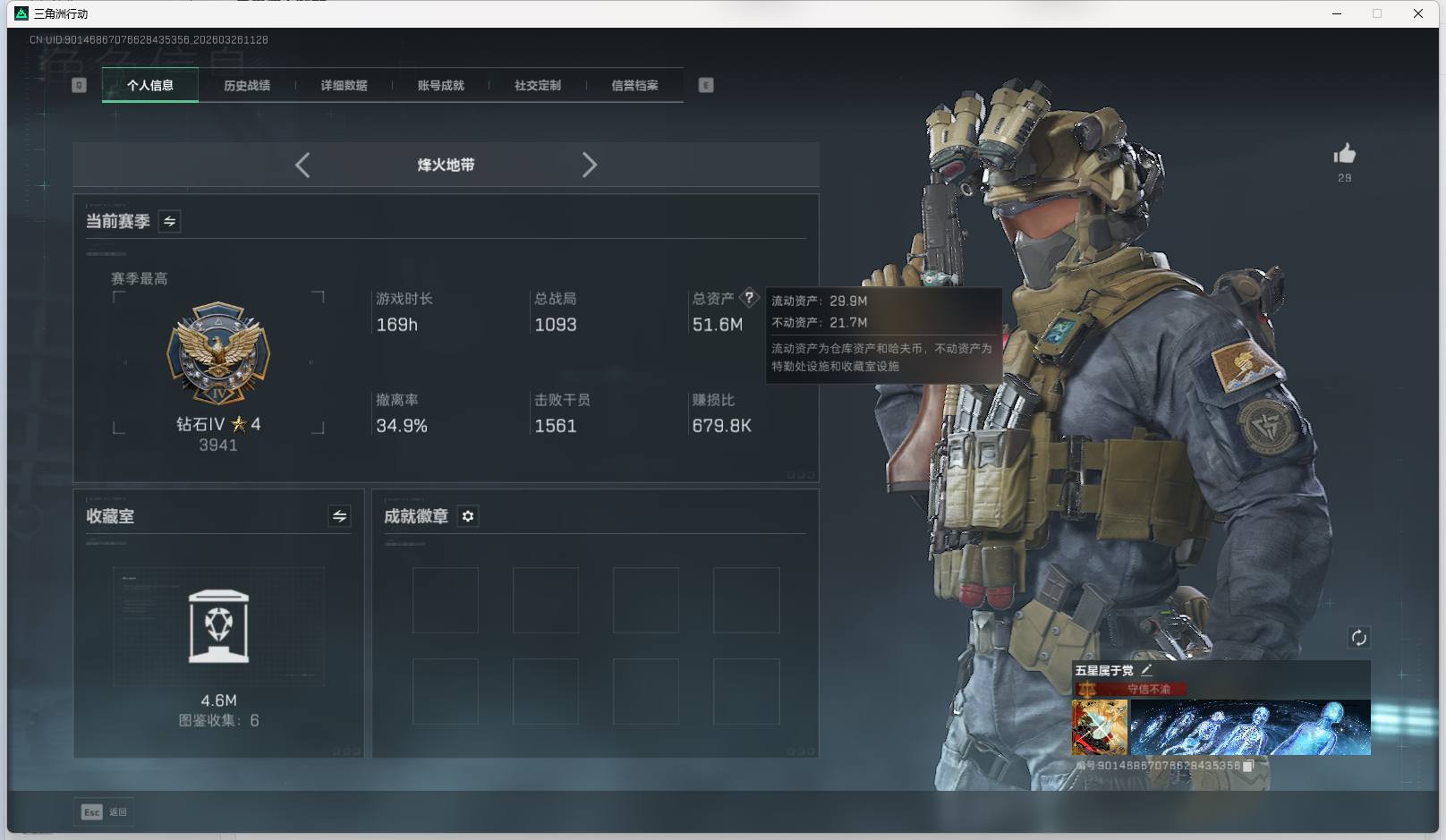Viewport: 1446px width, 840px height.
Task: Select the 个人信息 tab
Action: (150, 85)
